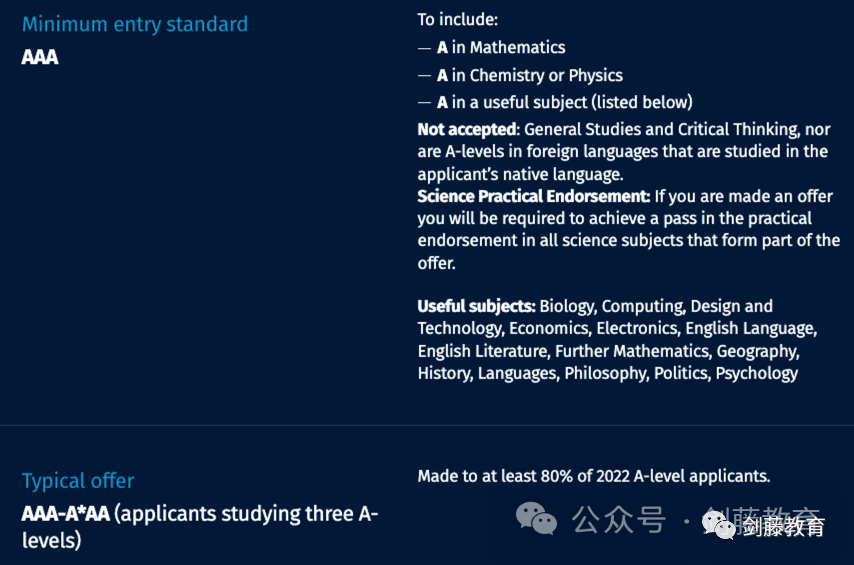Click the bold 'Not accepted' label
The height and width of the screenshot is (565, 854).
468,130
